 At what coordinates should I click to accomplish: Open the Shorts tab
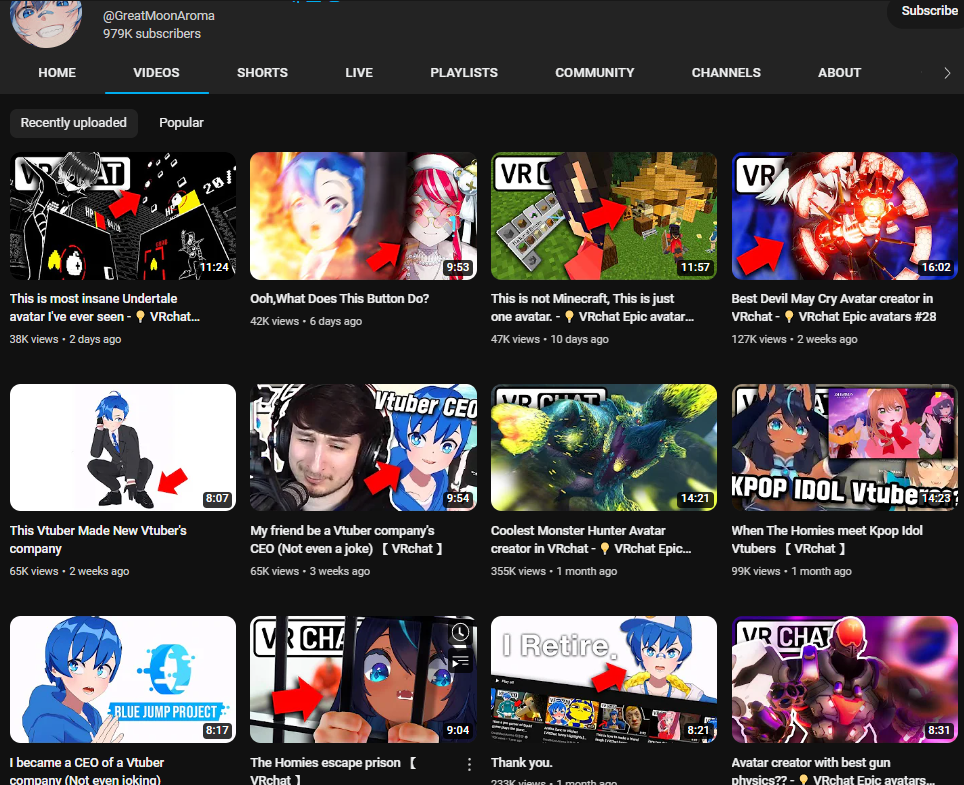click(263, 73)
